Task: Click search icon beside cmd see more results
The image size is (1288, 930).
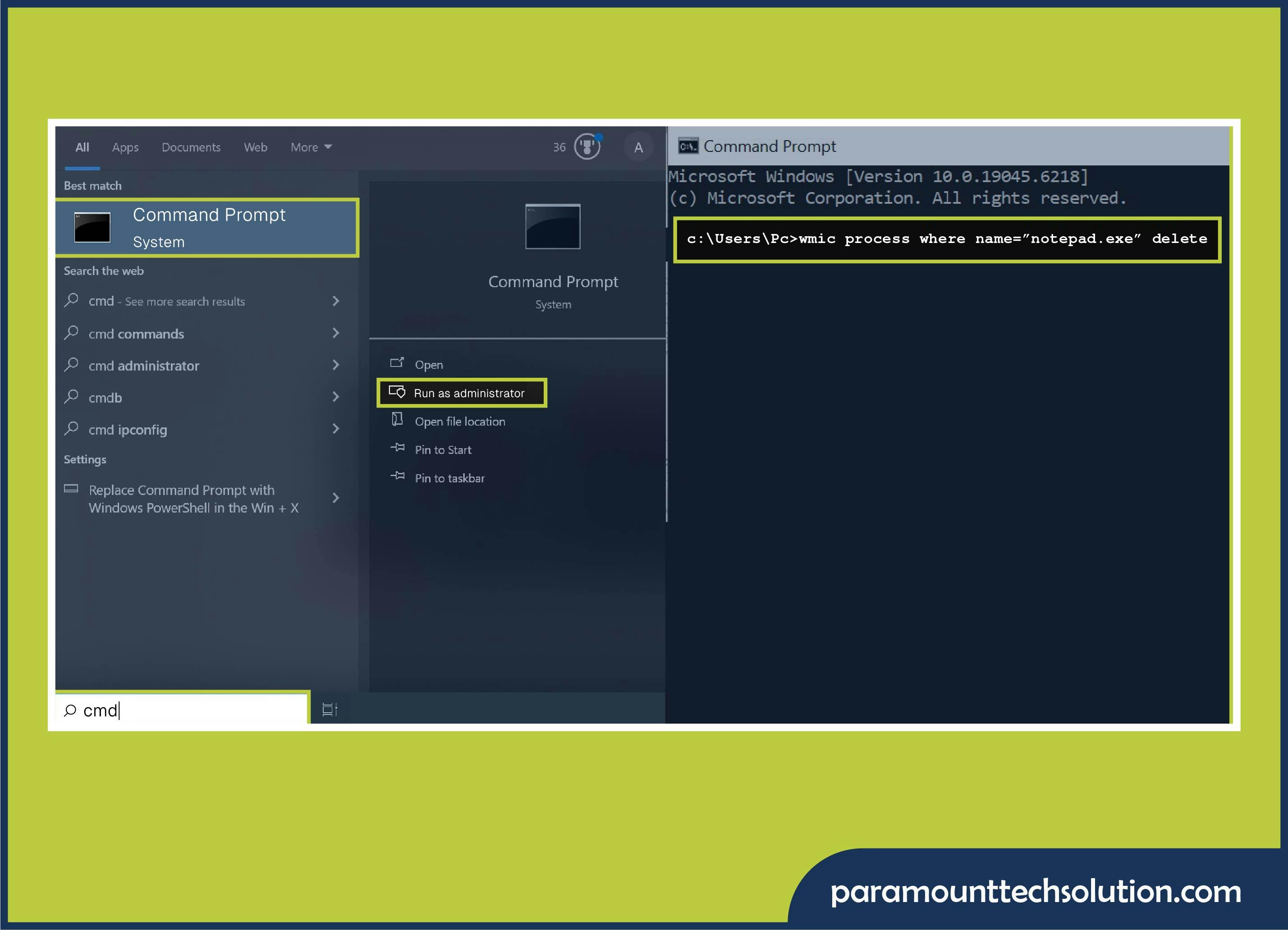Action: tap(71, 300)
